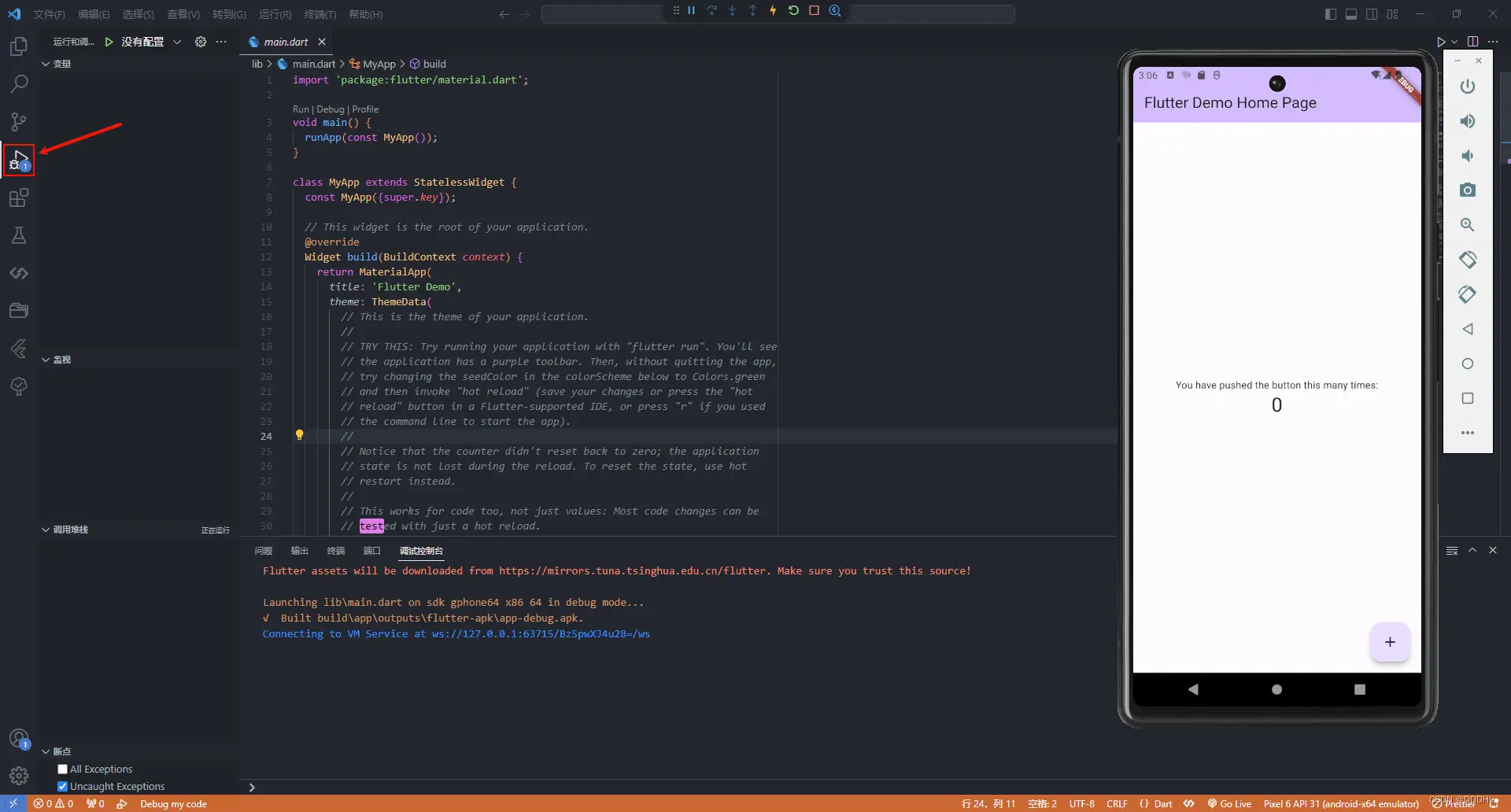Image resolution: width=1511 pixels, height=812 pixels.
Task: Click the Hot Reload lightning icon
Action: point(773,11)
